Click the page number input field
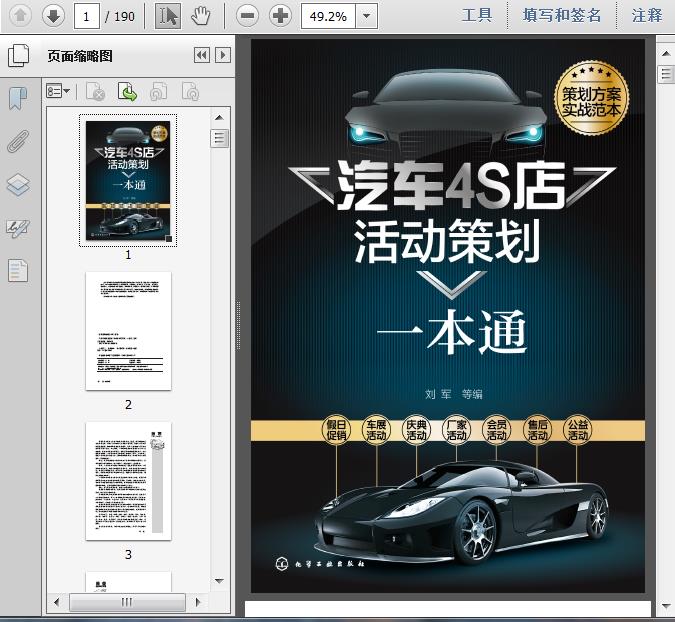This screenshot has height=622, width=675. (x=87, y=16)
